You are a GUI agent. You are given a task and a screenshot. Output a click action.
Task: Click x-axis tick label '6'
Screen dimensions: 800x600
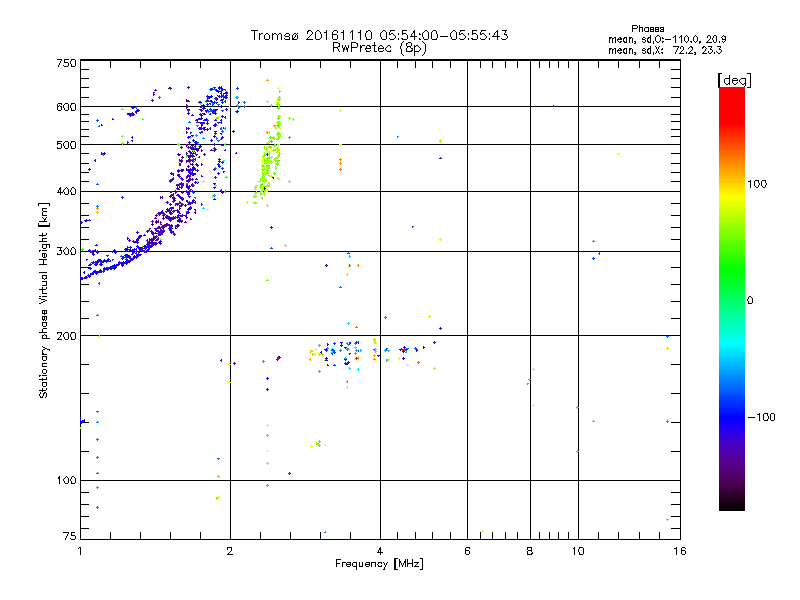coord(467,551)
